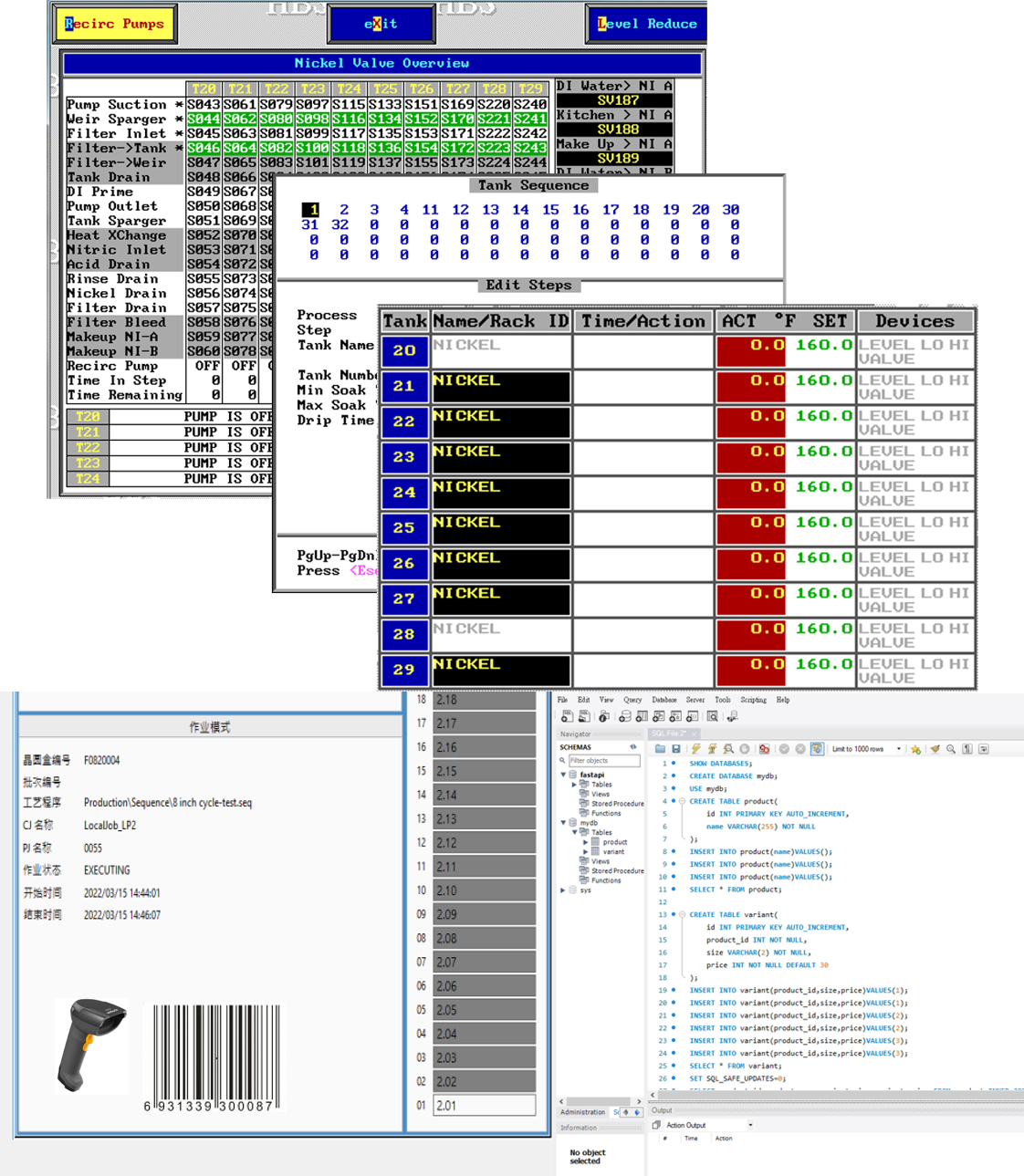Click the toggle invisible characters pilcrow icon
Image resolution: width=1024 pixels, height=1176 pixels.
click(x=967, y=749)
